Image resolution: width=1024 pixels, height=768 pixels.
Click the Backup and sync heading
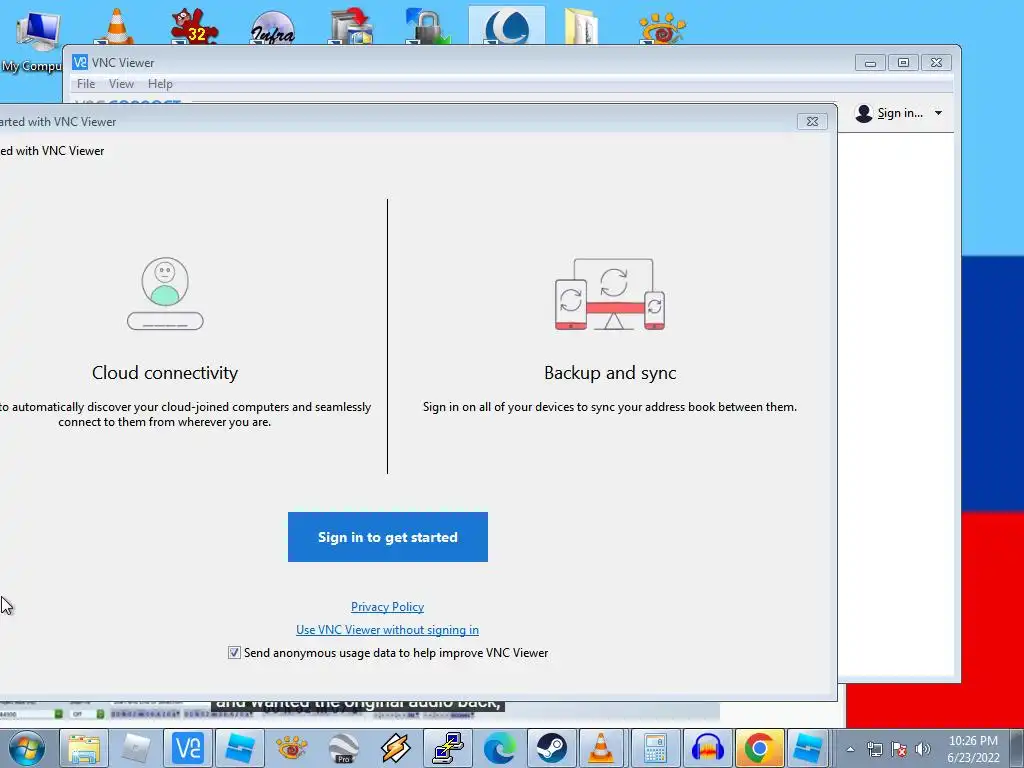(x=610, y=373)
